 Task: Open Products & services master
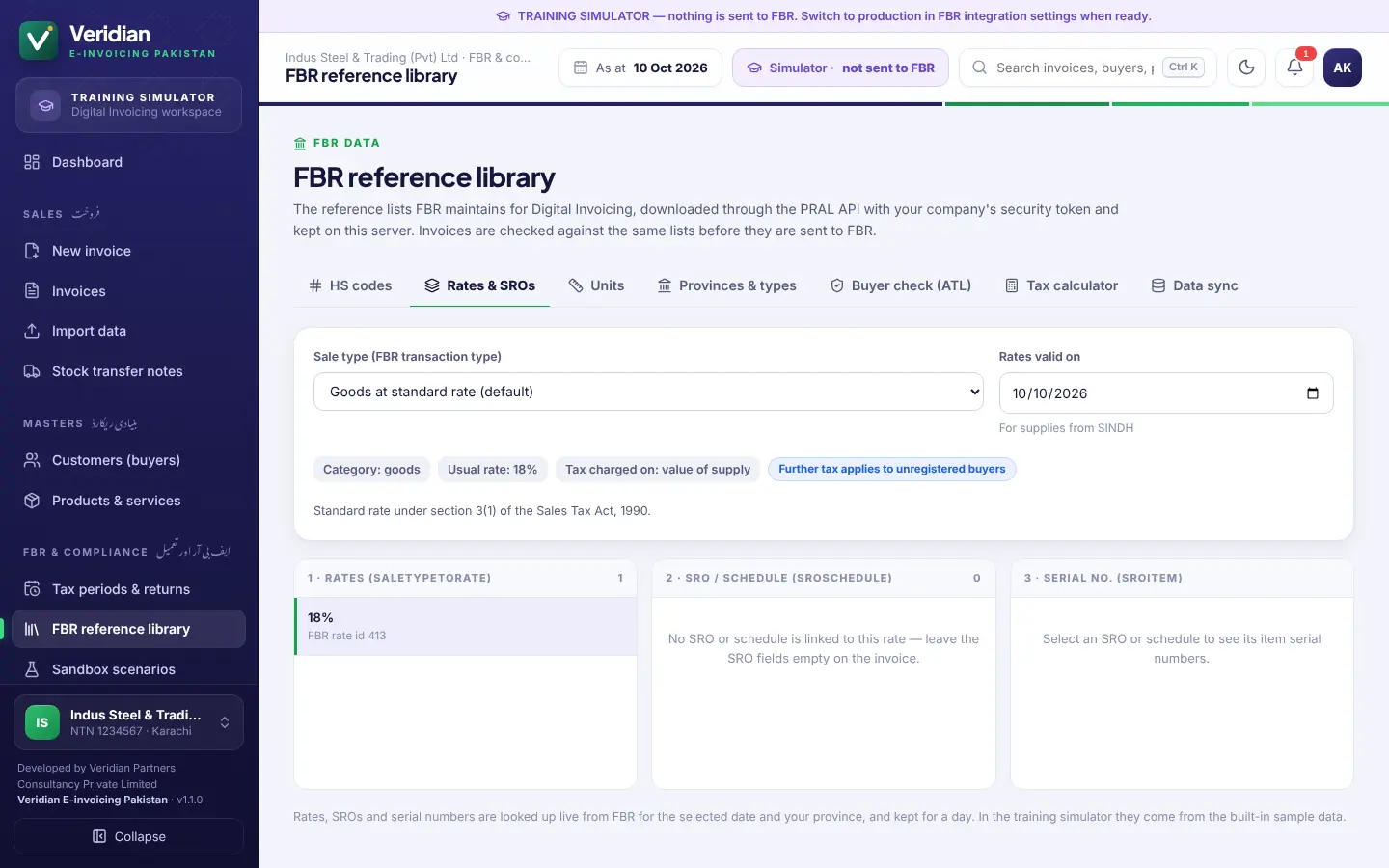pyautogui.click(x=129, y=501)
